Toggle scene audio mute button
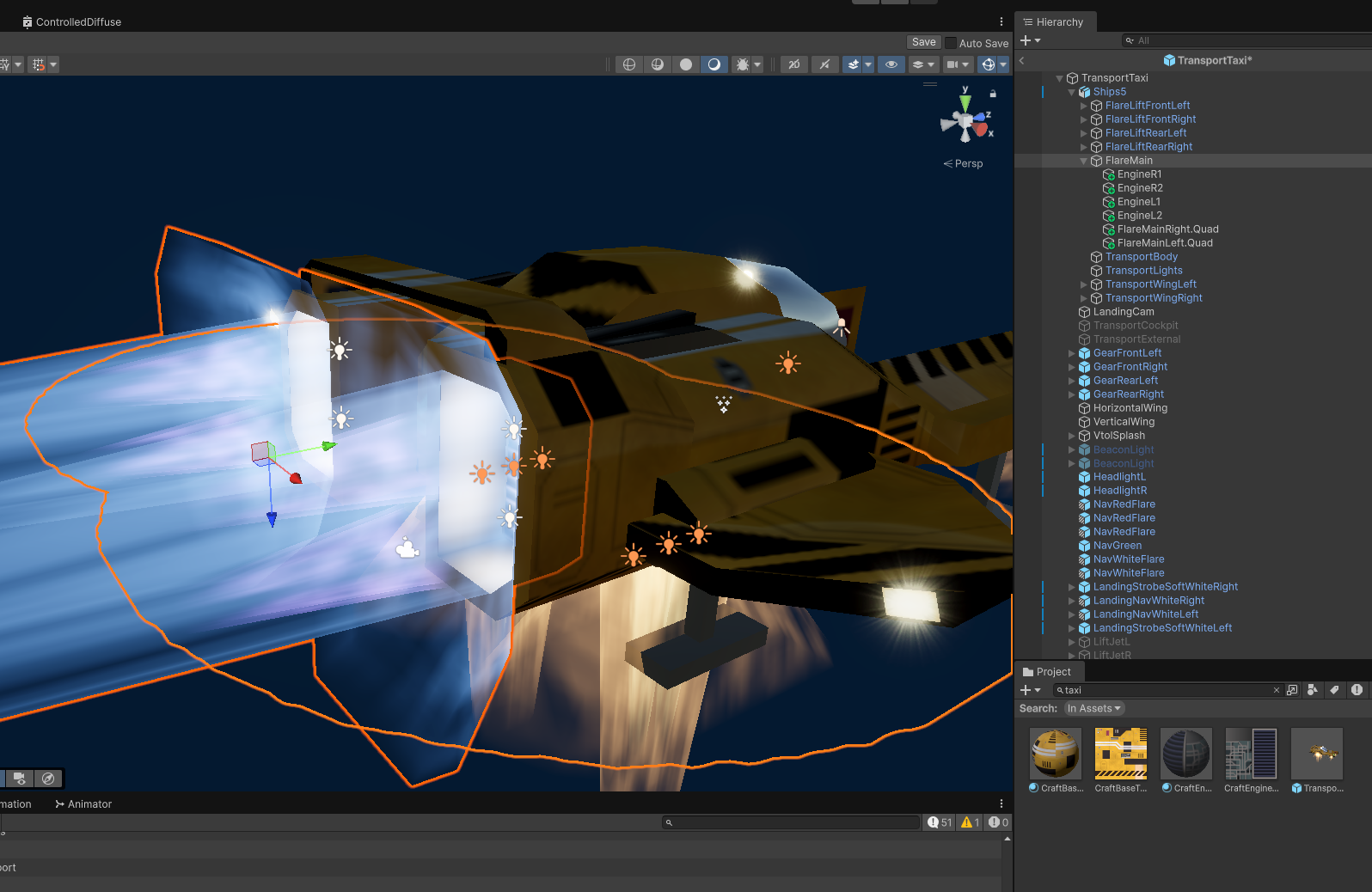 pos(824,64)
